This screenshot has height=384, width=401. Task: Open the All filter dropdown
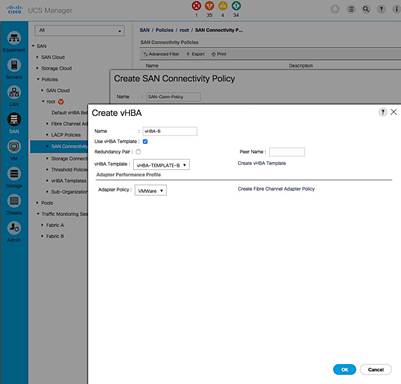pyautogui.click(x=79, y=30)
